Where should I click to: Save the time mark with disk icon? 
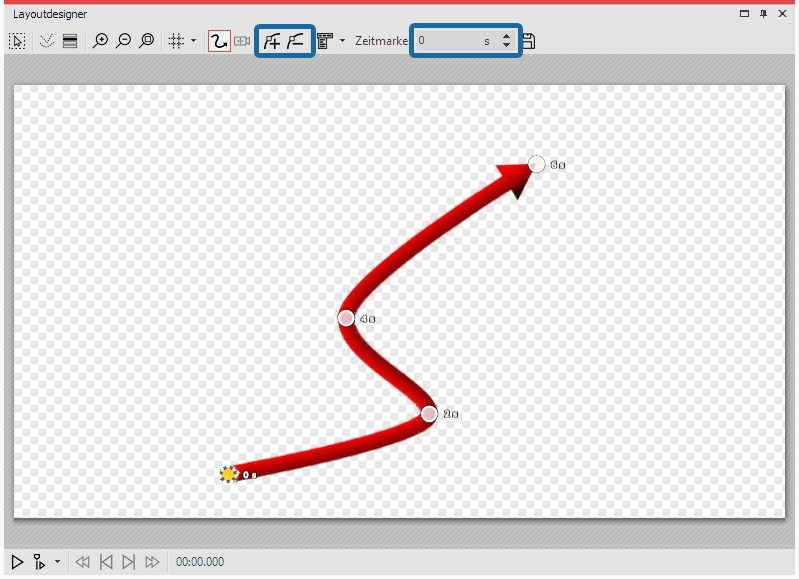click(x=529, y=41)
